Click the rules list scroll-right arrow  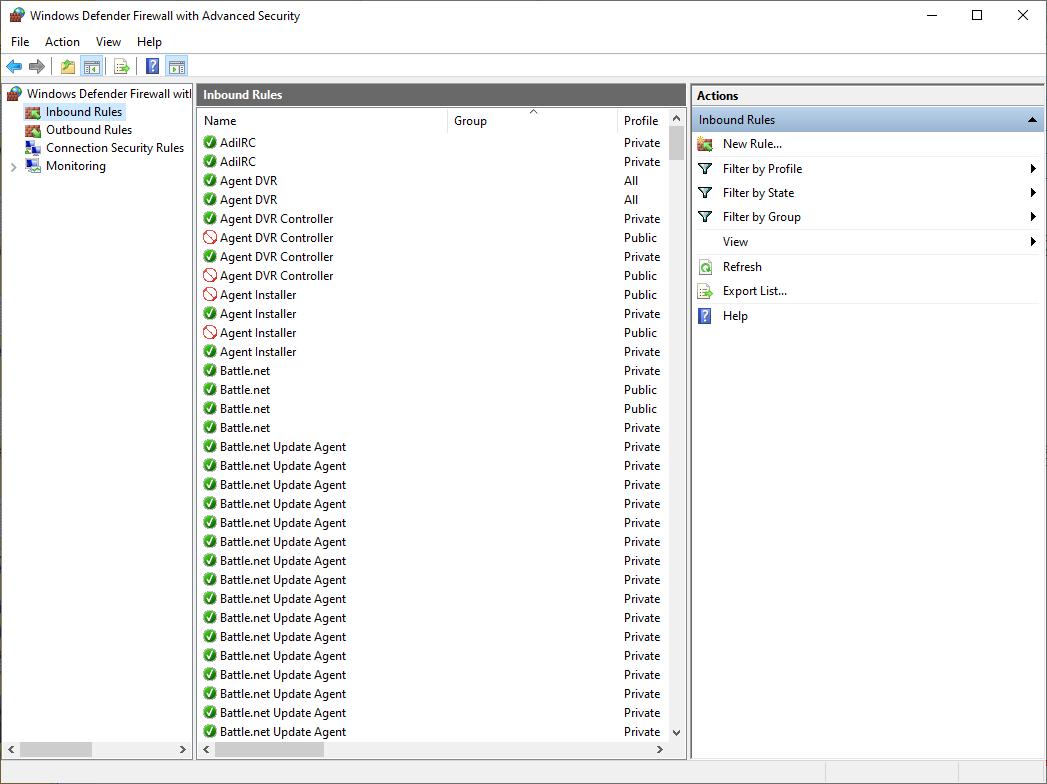(x=660, y=750)
